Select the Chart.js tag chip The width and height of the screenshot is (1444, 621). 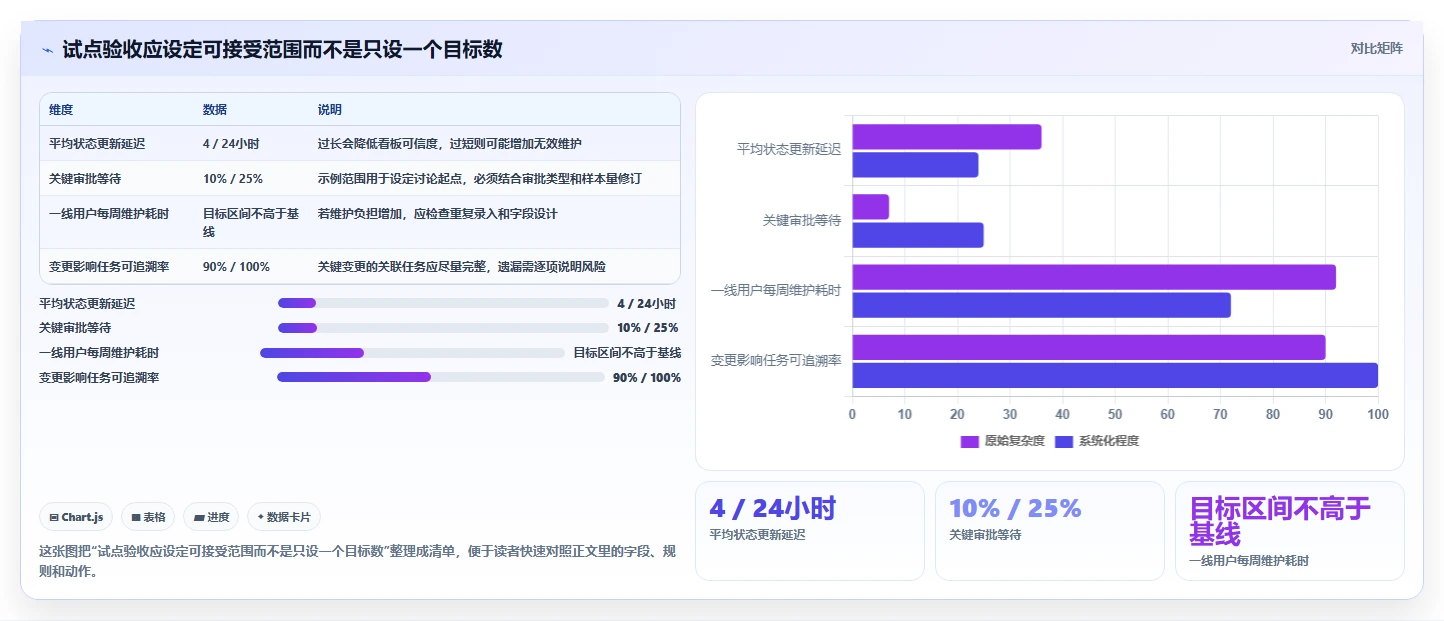click(x=76, y=517)
